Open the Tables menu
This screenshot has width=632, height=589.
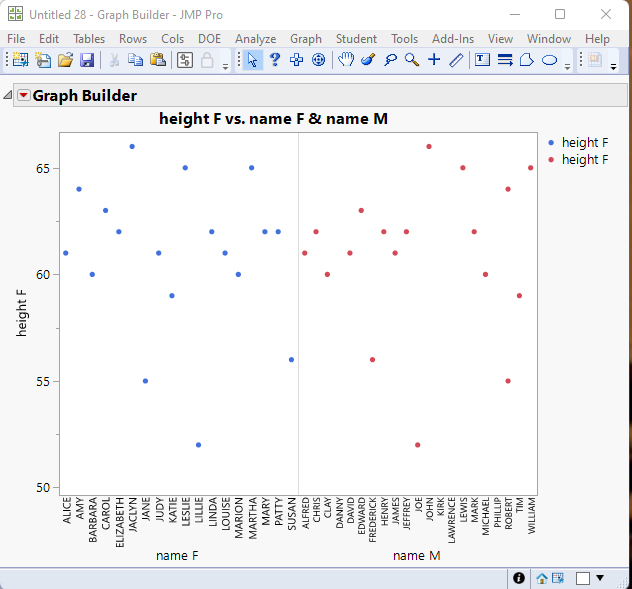pyautogui.click(x=89, y=39)
